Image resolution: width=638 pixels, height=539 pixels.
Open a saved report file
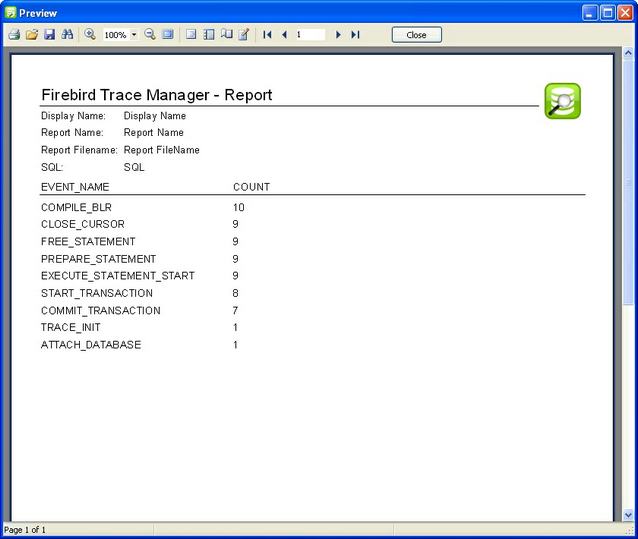(32, 35)
